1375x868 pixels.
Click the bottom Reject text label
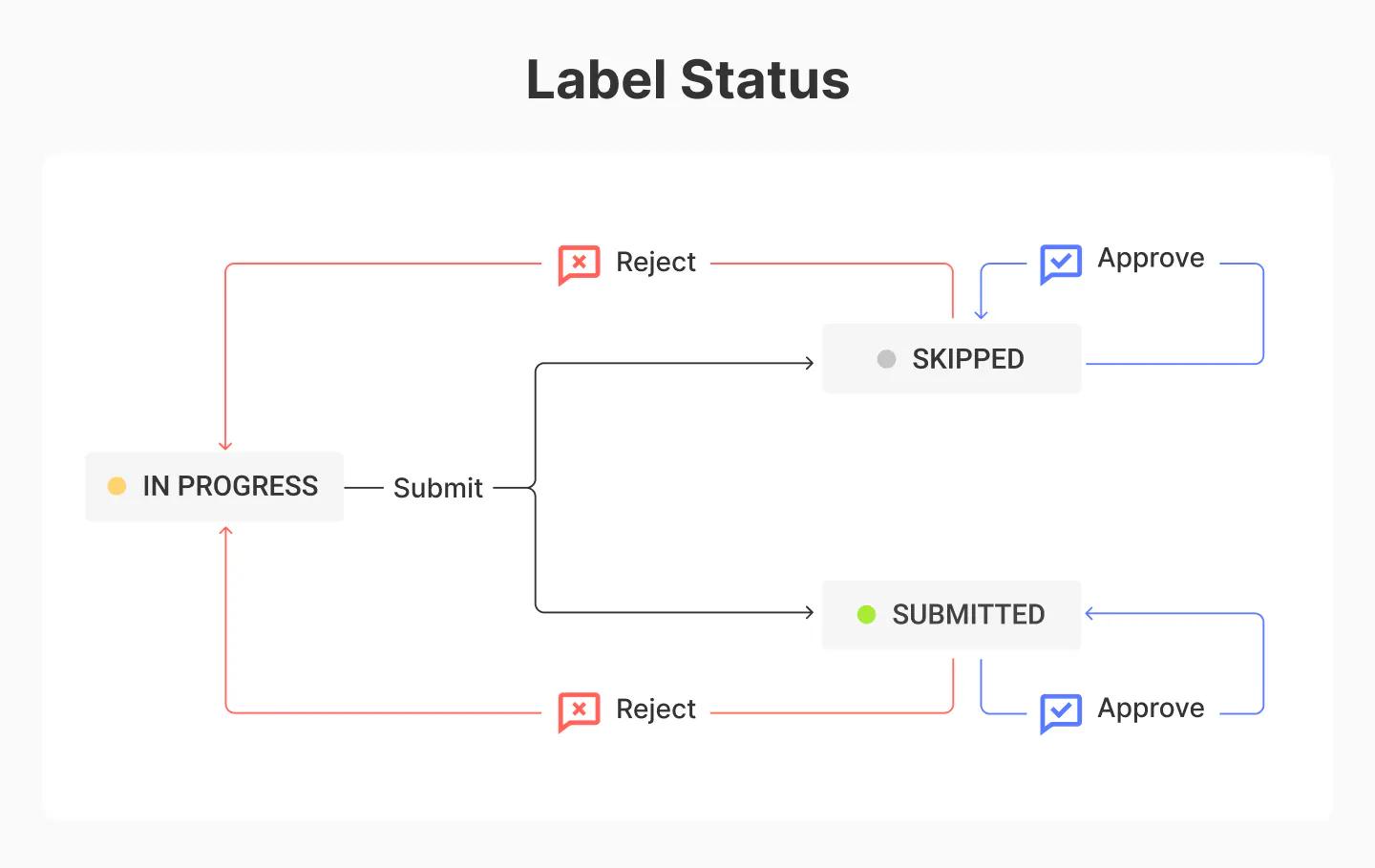coord(656,709)
